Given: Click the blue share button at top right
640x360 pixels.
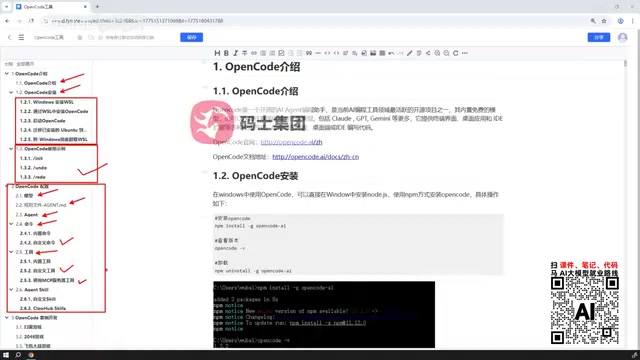Looking at the screenshot, I should [x=598, y=37].
